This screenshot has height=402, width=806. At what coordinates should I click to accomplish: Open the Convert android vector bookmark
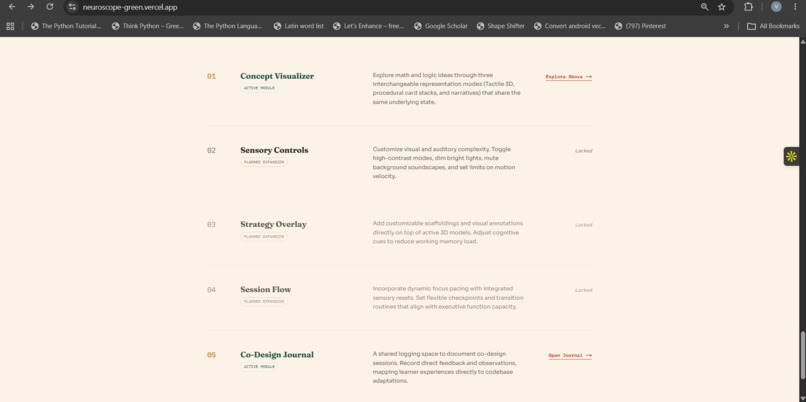pos(570,26)
